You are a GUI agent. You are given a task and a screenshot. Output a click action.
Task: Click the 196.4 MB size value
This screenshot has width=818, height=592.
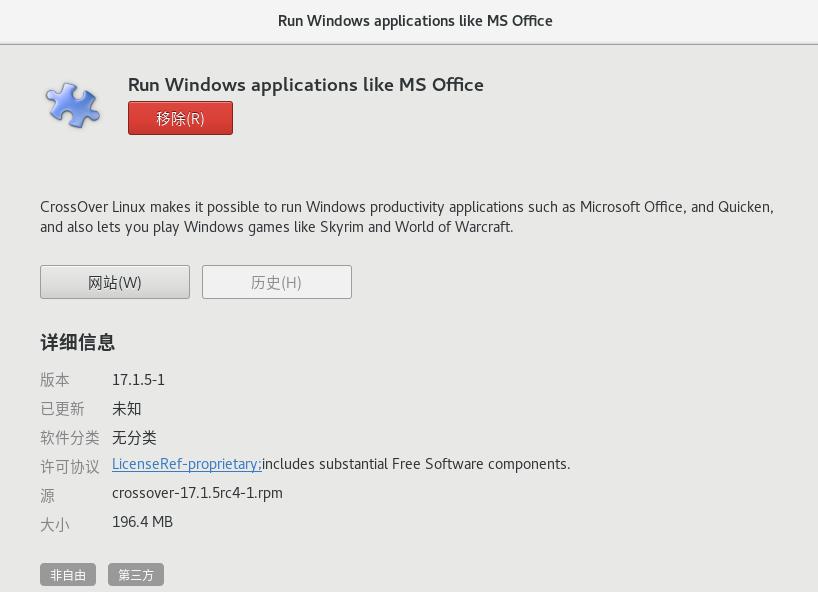pyautogui.click(x=142, y=522)
